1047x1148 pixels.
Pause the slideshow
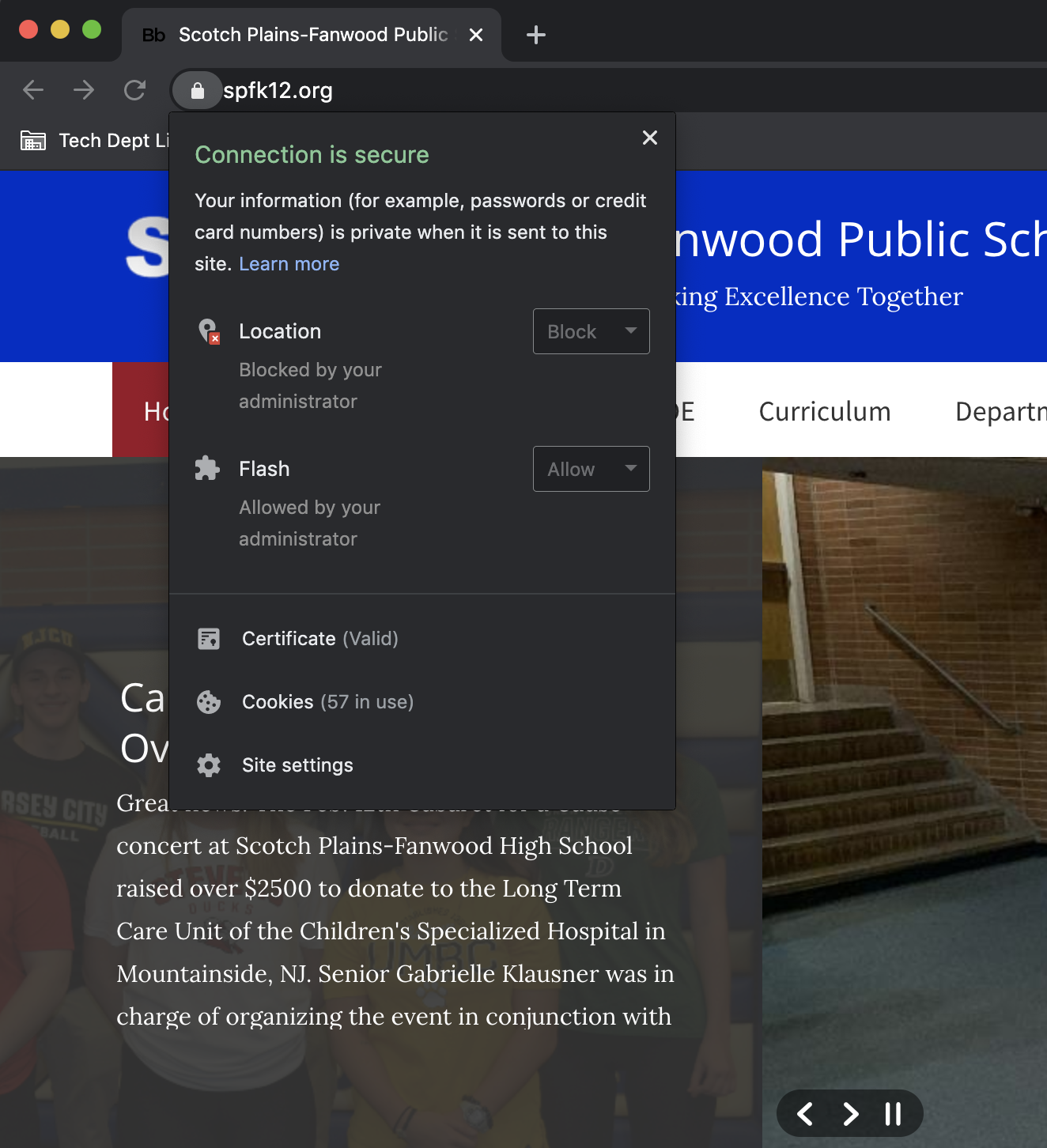[894, 1114]
